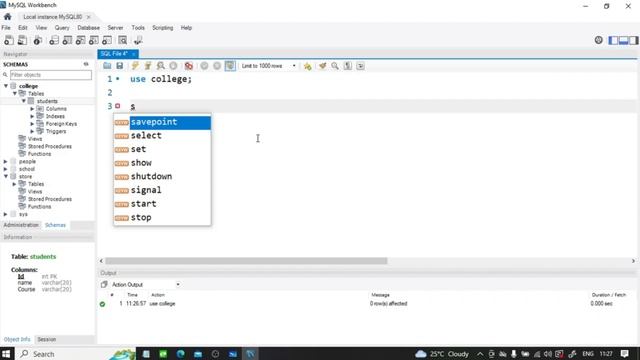Screen dimensions: 640x360
Task: Click the reconnect to DBMS icon
Action: (138, 40)
